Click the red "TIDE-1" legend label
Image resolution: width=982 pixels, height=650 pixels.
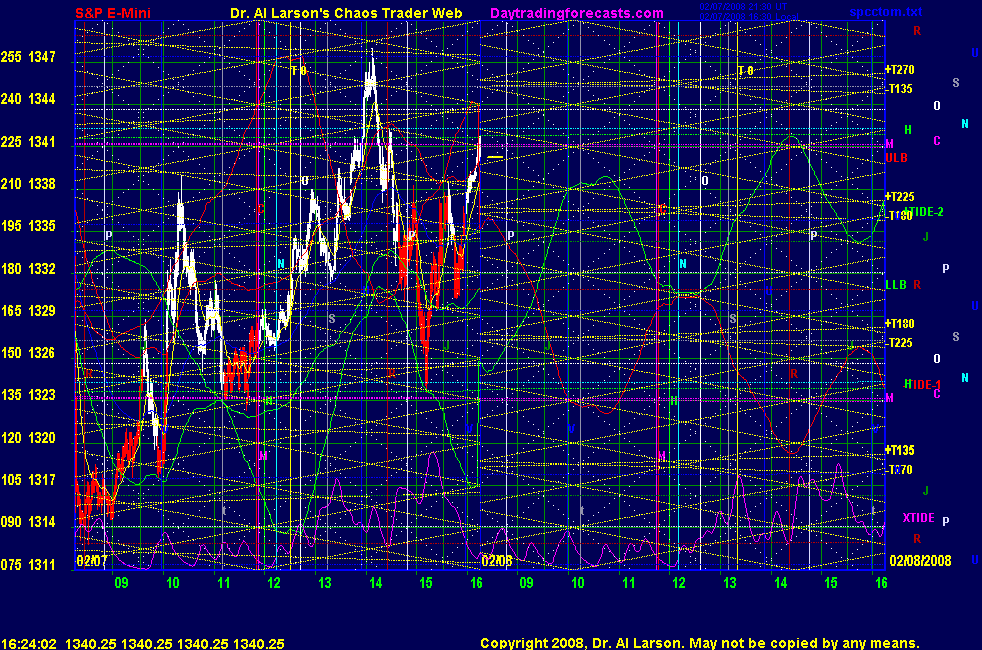(x=924, y=384)
